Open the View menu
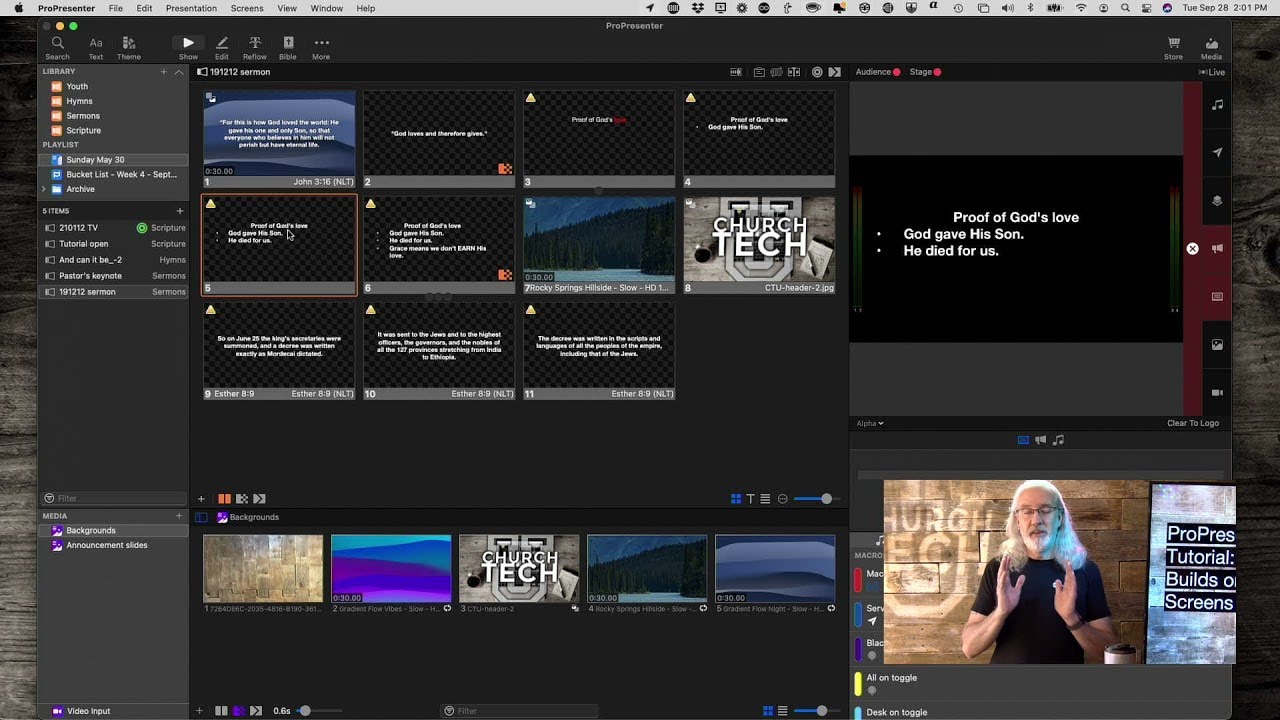Viewport: 1280px width, 720px height. point(287,8)
